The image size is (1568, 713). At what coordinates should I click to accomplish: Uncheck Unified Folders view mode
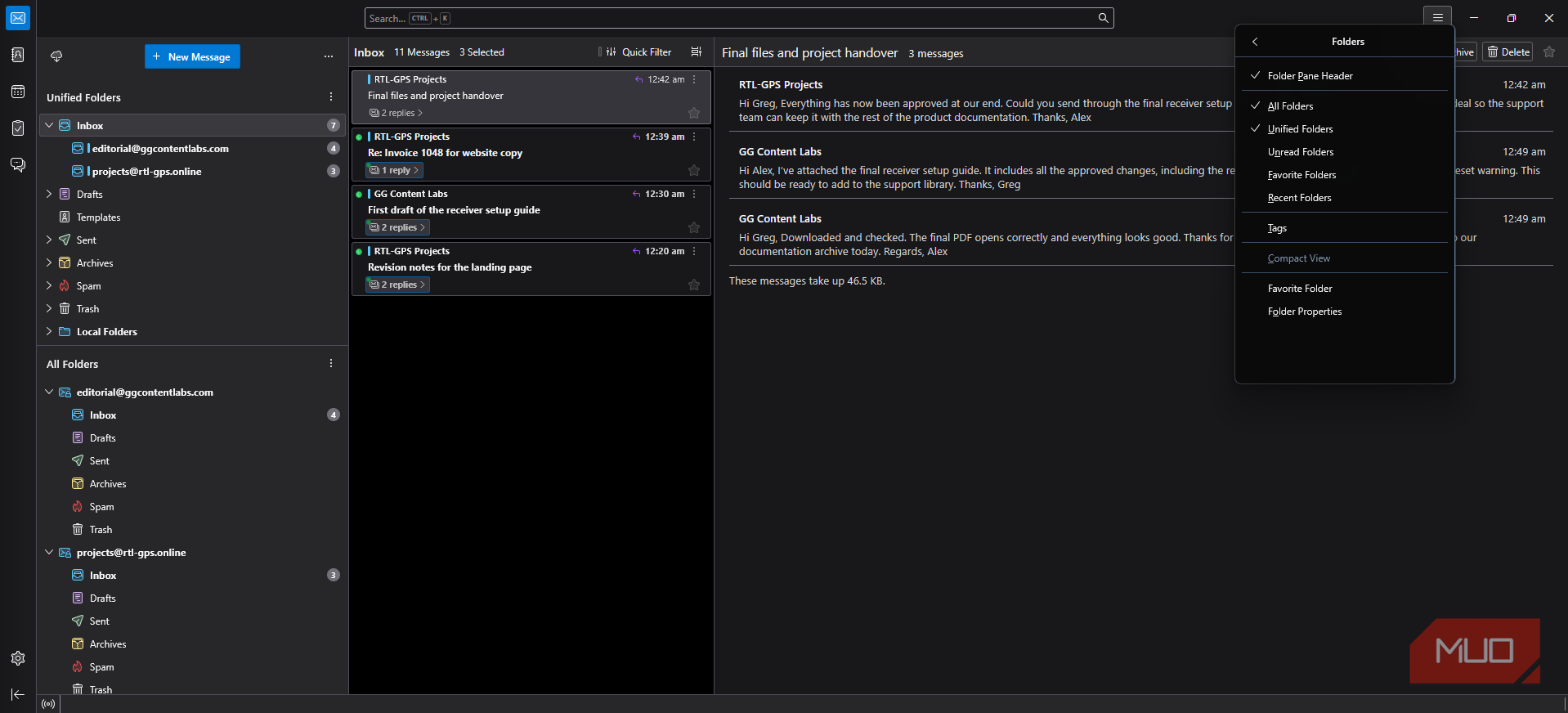(1345, 129)
